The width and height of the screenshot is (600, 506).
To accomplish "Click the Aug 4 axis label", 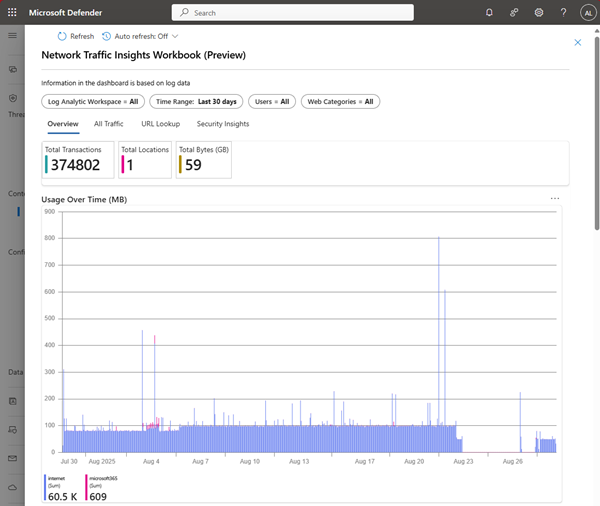I will pyautogui.click(x=151, y=462).
